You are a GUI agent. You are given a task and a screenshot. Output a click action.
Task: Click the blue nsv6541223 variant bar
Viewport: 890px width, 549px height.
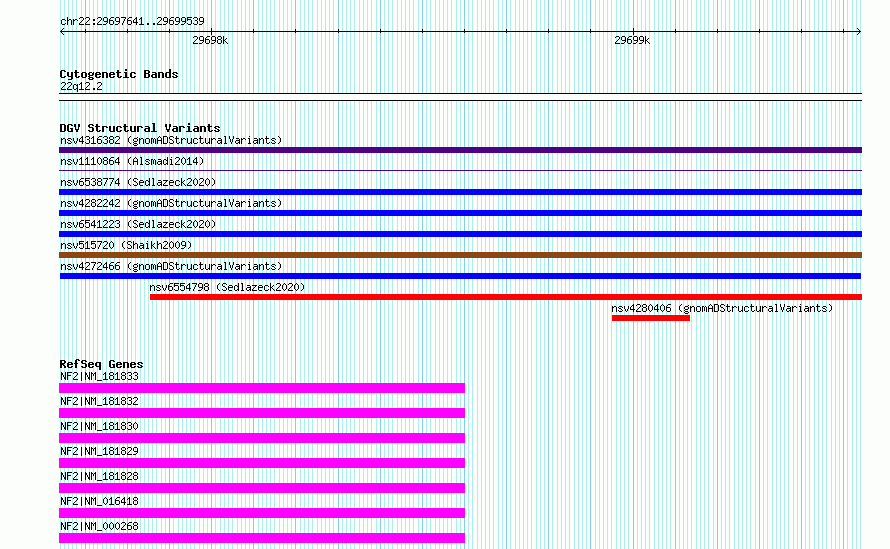(x=460, y=234)
